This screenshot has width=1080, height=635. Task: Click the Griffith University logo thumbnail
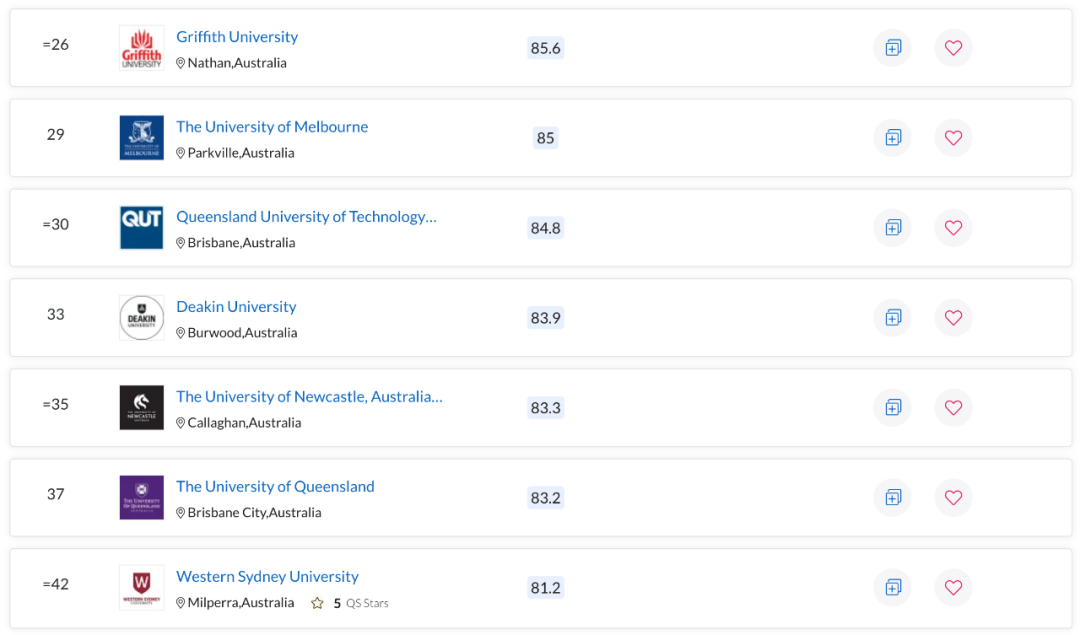click(141, 48)
